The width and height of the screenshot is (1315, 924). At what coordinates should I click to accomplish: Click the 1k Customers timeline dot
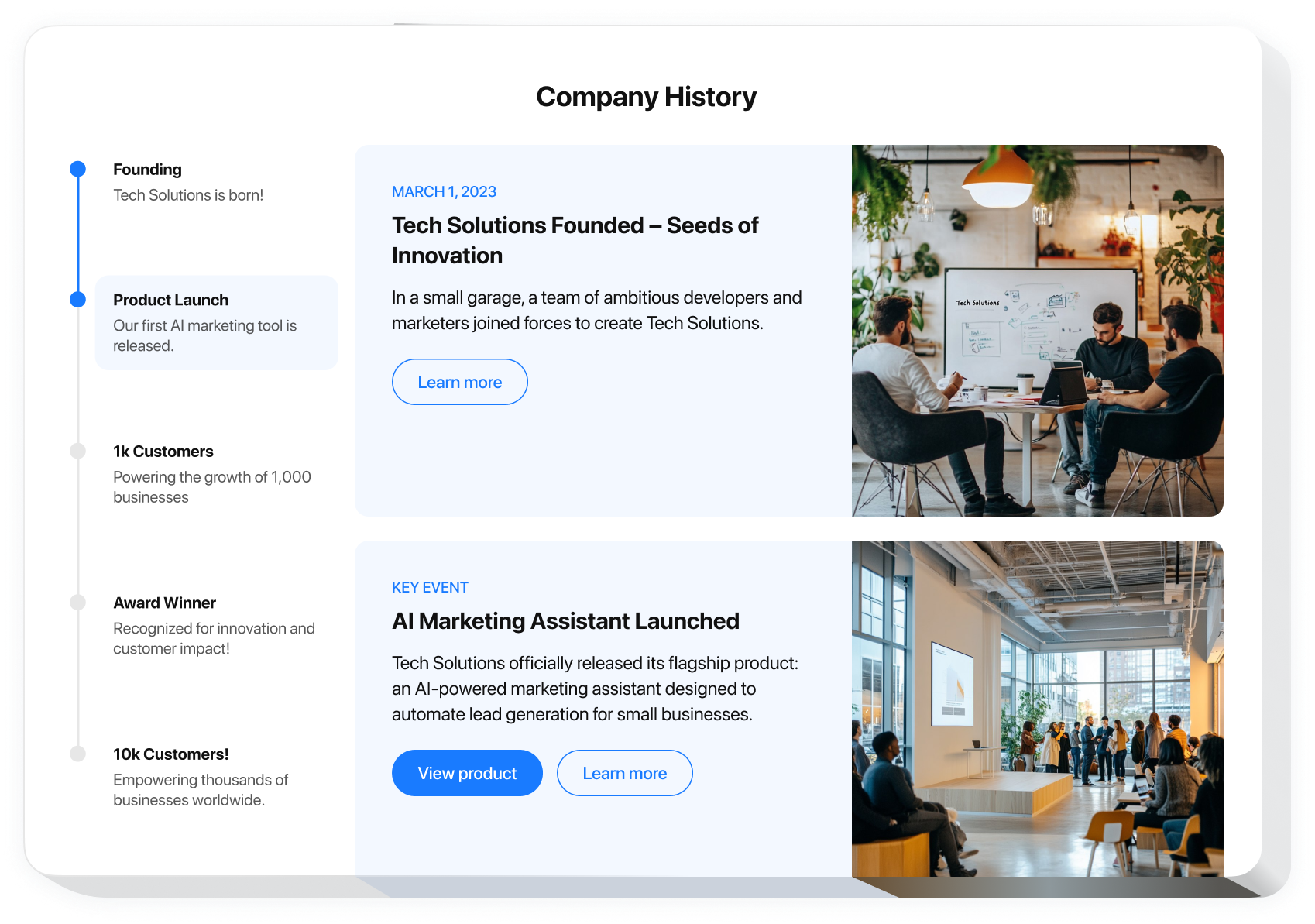pos(77,451)
